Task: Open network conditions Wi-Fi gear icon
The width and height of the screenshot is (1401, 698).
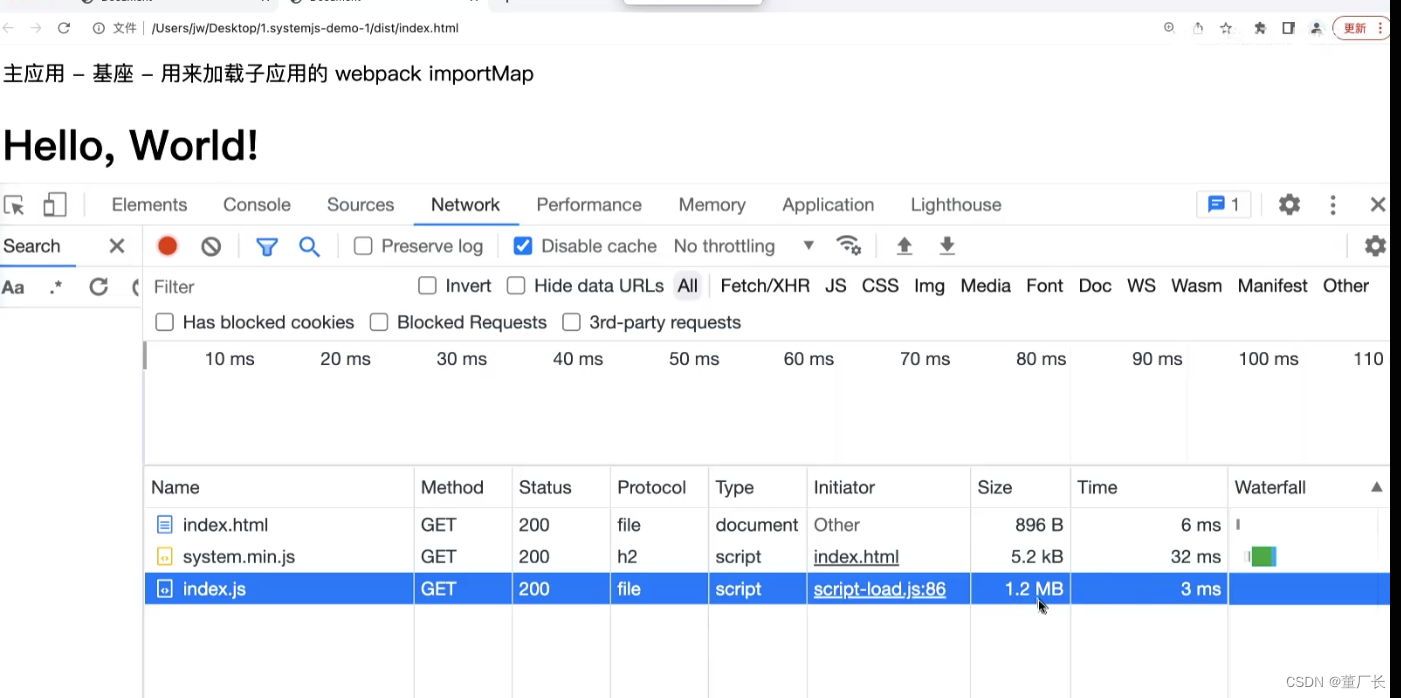Action: point(849,246)
